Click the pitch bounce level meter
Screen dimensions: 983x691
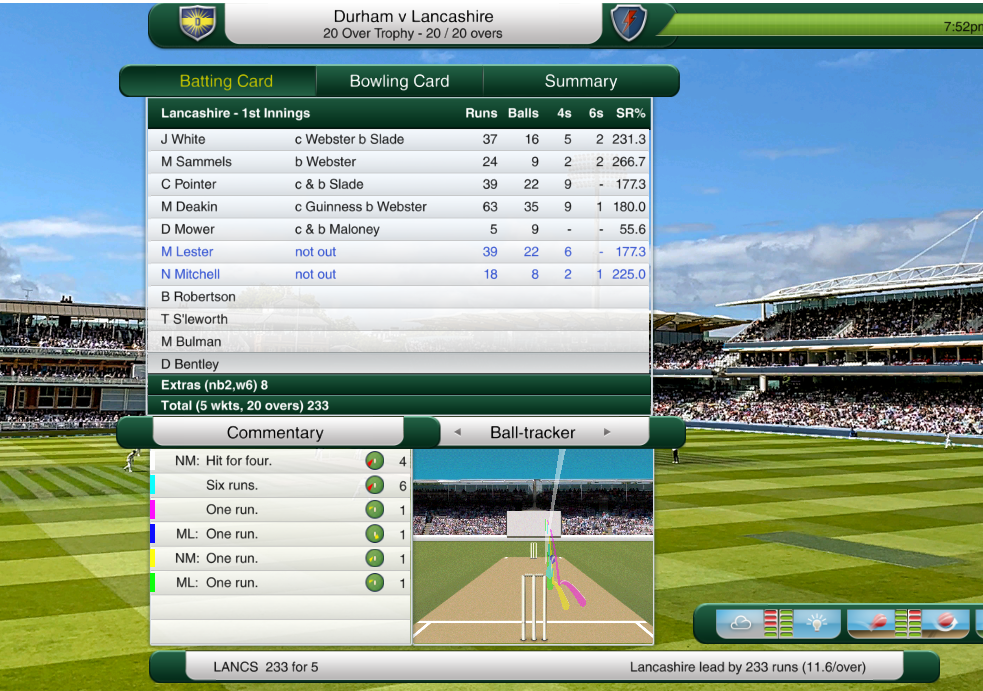tap(900, 623)
